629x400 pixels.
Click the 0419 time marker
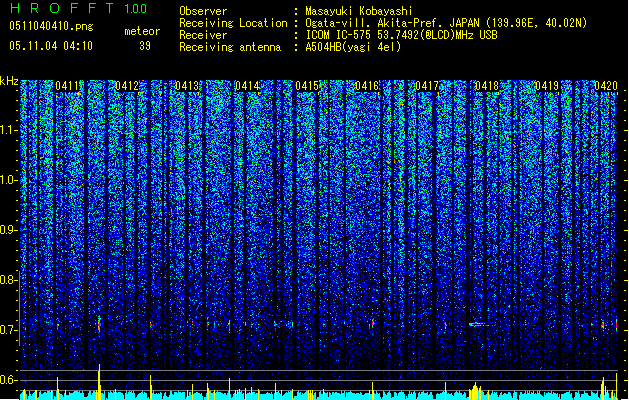coord(547,86)
